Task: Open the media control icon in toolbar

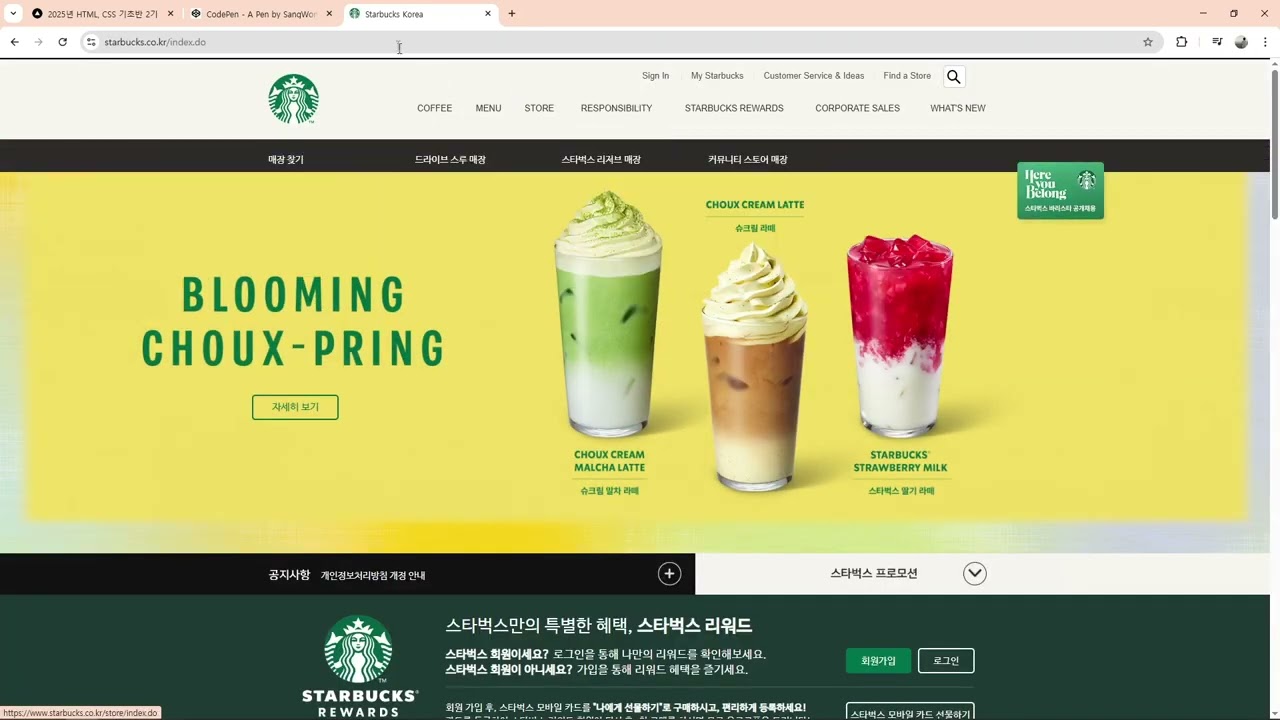Action: 1216,42
